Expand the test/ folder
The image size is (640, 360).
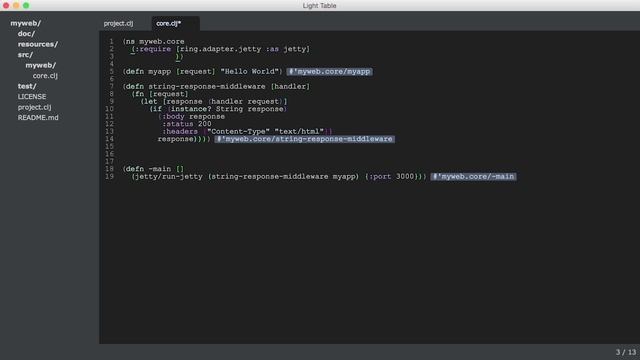[x=27, y=86]
